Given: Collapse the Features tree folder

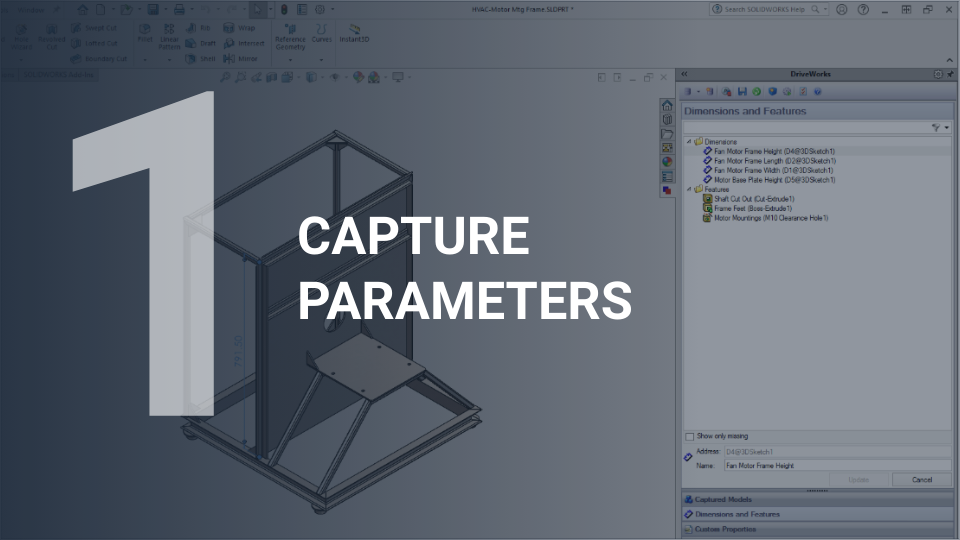Looking at the screenshot, I should pyautogui.click(x=688, y=189).
